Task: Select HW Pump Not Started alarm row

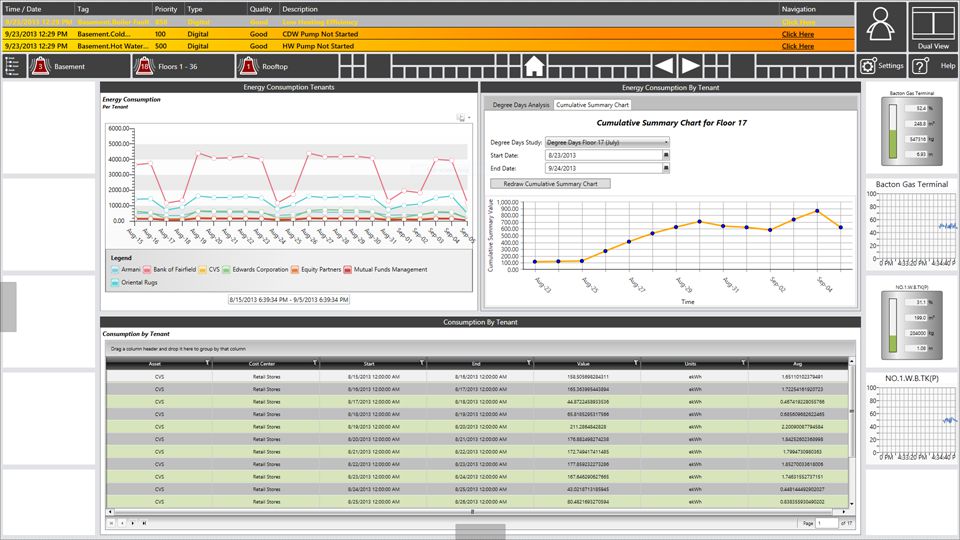Action: coord(428,46)
